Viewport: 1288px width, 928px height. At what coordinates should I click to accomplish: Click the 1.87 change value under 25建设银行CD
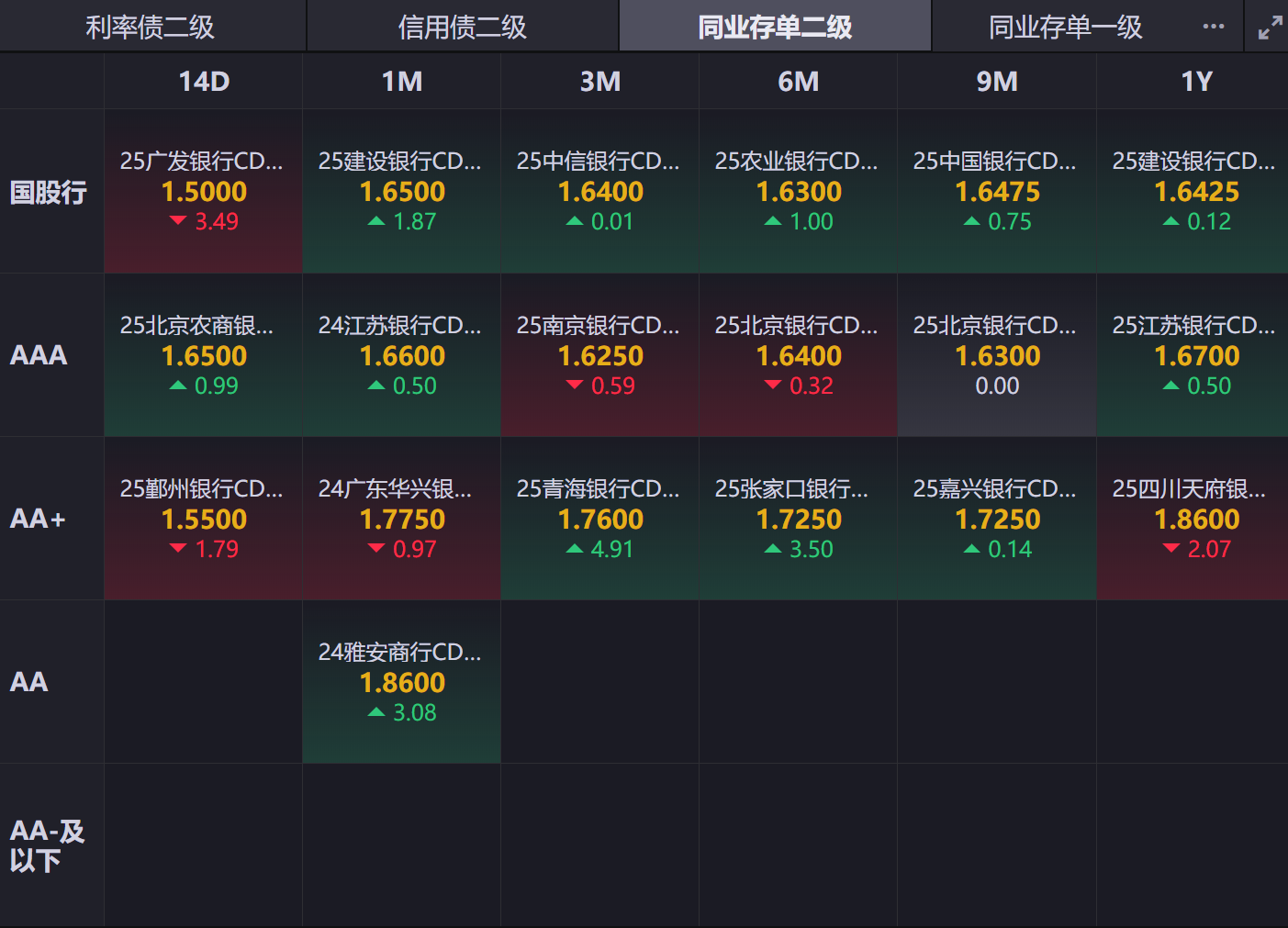click(x=415, y=221)
